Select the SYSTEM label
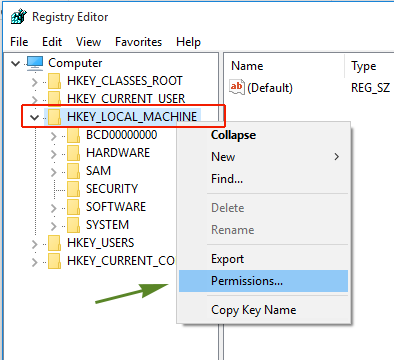 tap(107, 225)
